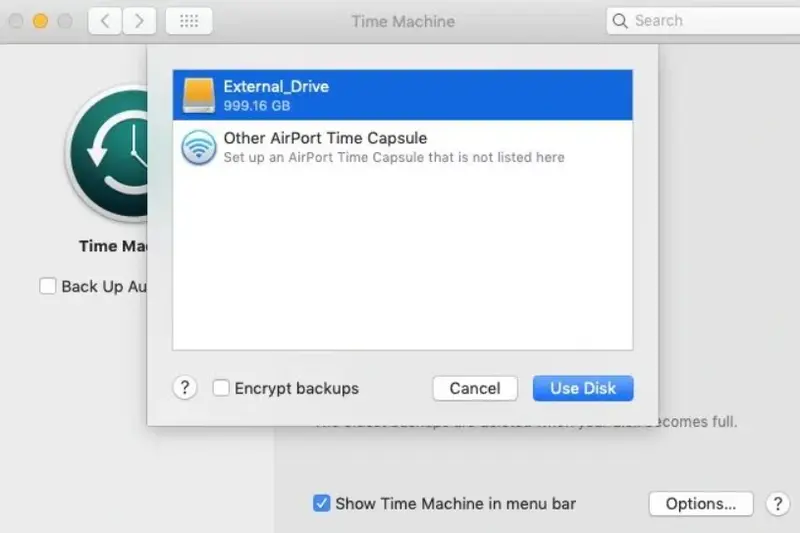Click the magnifying glass search icon
The image size is (800, 533).
click(x=620, y=21)
